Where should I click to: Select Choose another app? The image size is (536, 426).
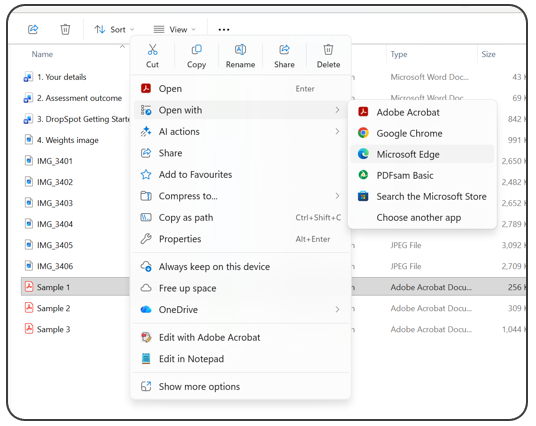point(422,217)
